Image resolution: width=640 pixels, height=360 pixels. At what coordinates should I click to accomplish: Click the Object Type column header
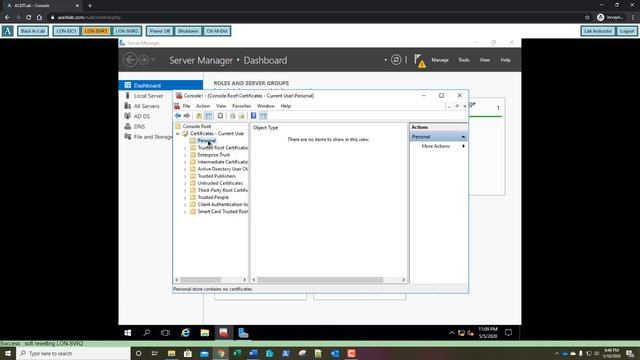[265, 128]
